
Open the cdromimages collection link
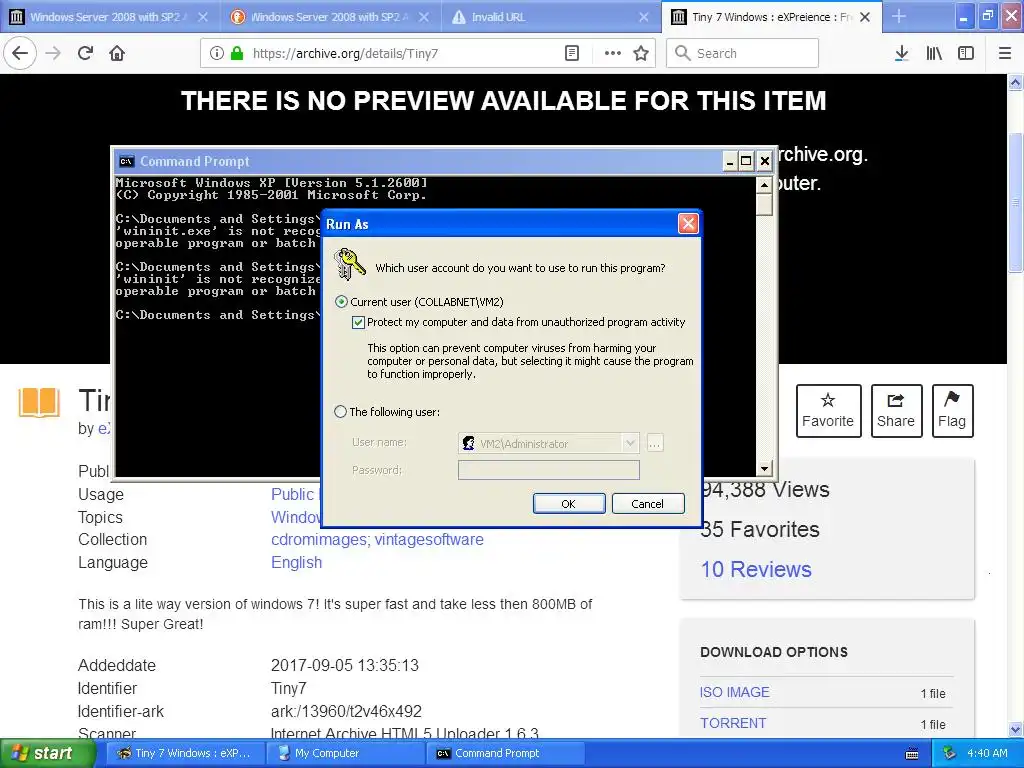[x=320, y=539]
